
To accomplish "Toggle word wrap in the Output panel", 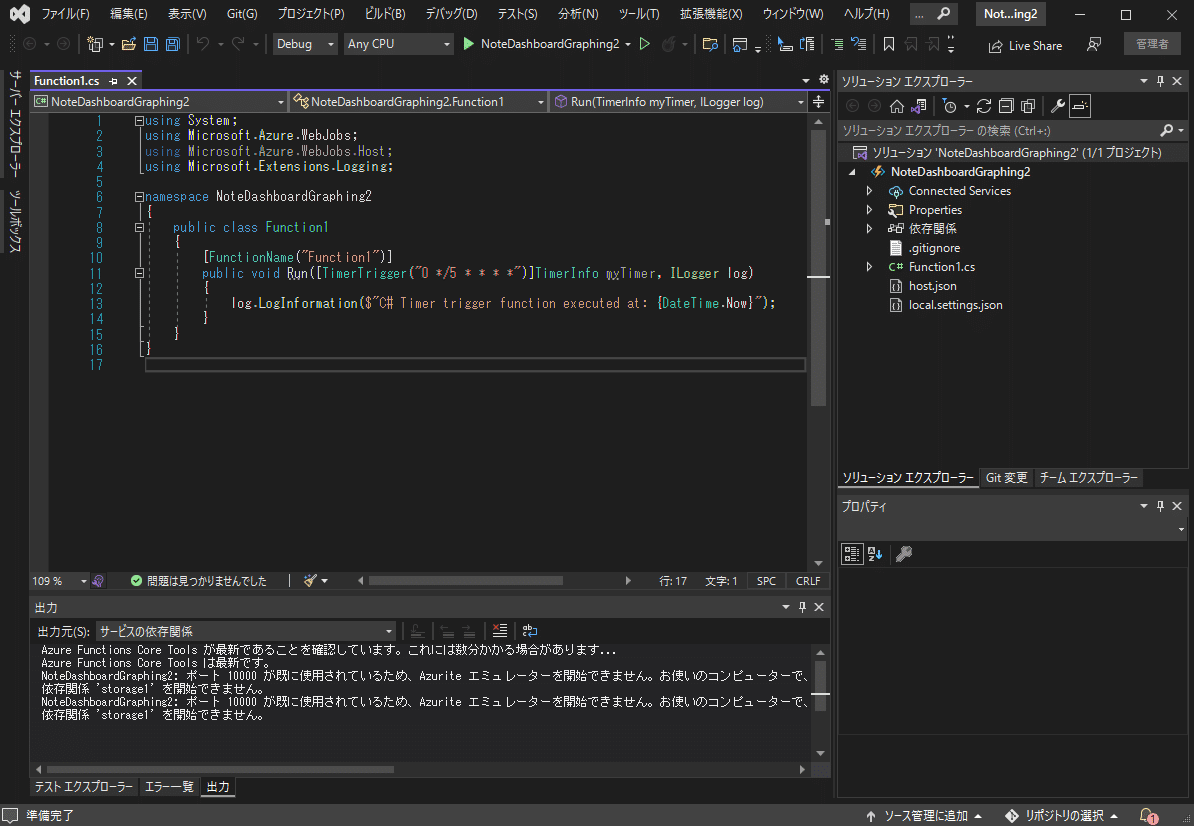I will 530,631.
